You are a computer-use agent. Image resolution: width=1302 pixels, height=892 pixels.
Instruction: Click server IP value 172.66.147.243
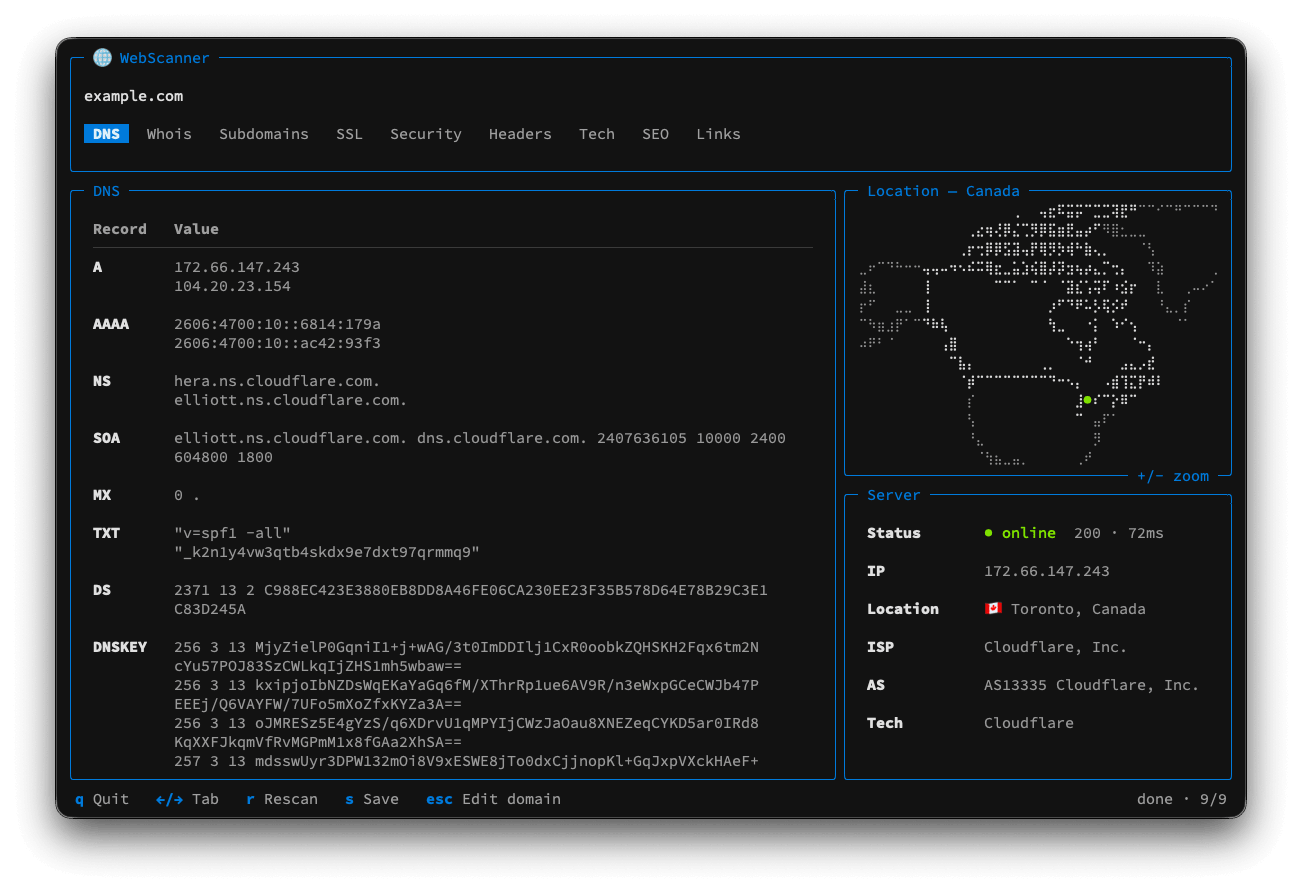1047,571
